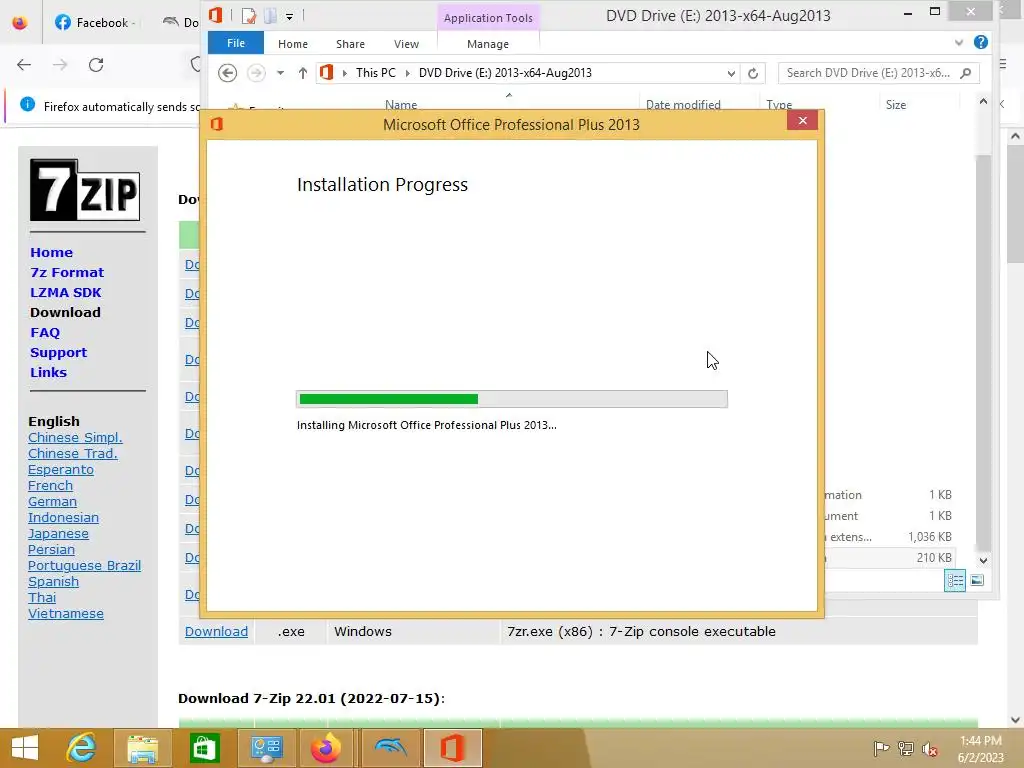Refresh the DVD Drive folder view
1024x768 pixels.
(753, 73)
